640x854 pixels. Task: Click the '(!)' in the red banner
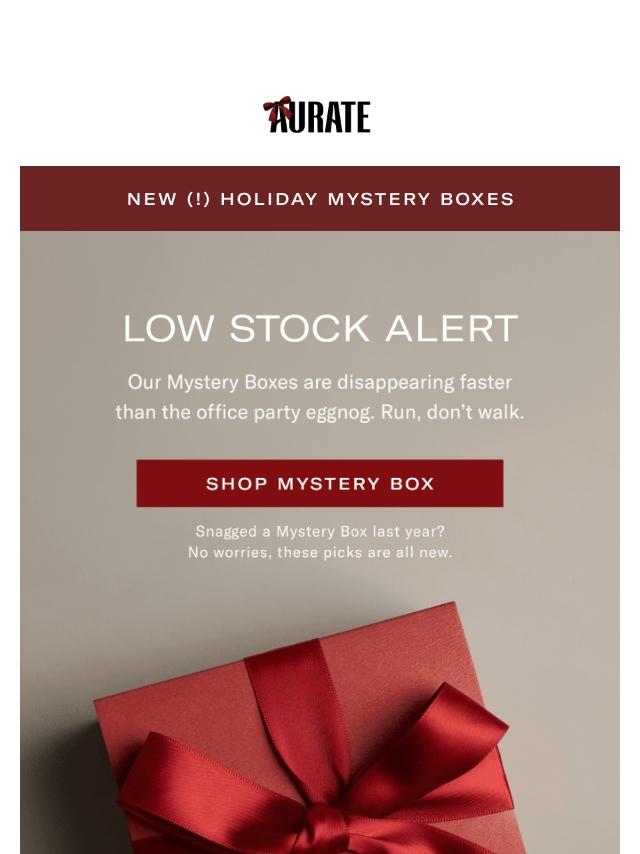pos(198,199)
